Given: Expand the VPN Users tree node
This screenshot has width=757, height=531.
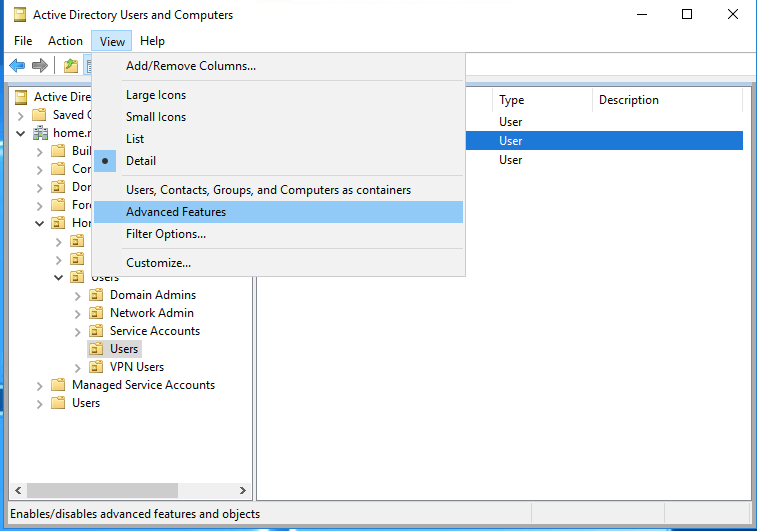Looking at the screenshot, I should click(78, 367).
